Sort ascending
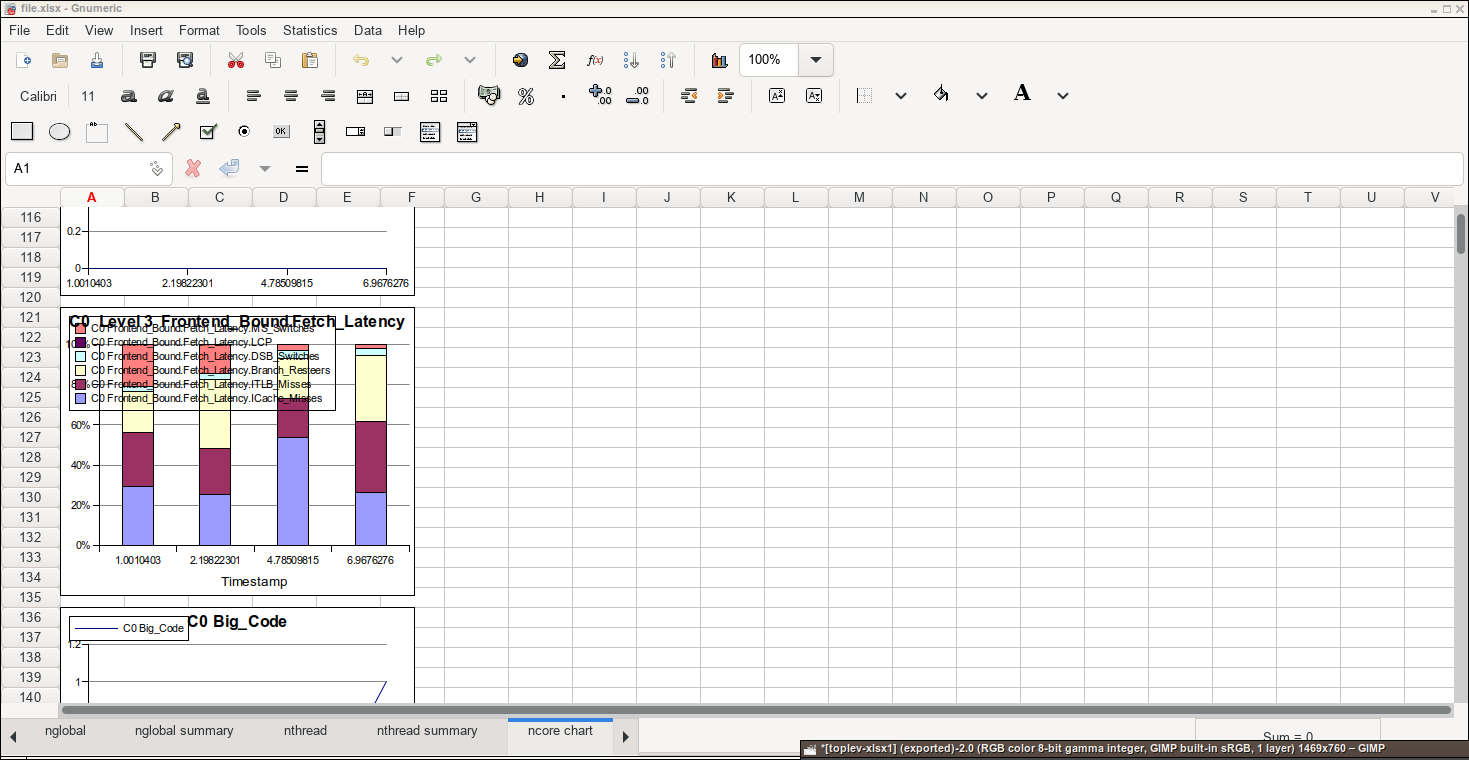 pyautogui.click(x=631, y=60)
